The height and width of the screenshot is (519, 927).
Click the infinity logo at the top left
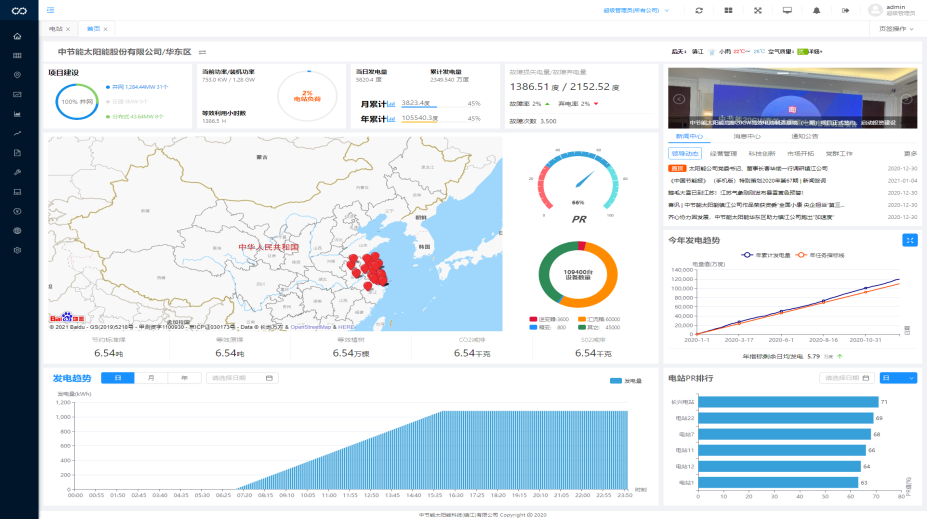click(19, 11)
